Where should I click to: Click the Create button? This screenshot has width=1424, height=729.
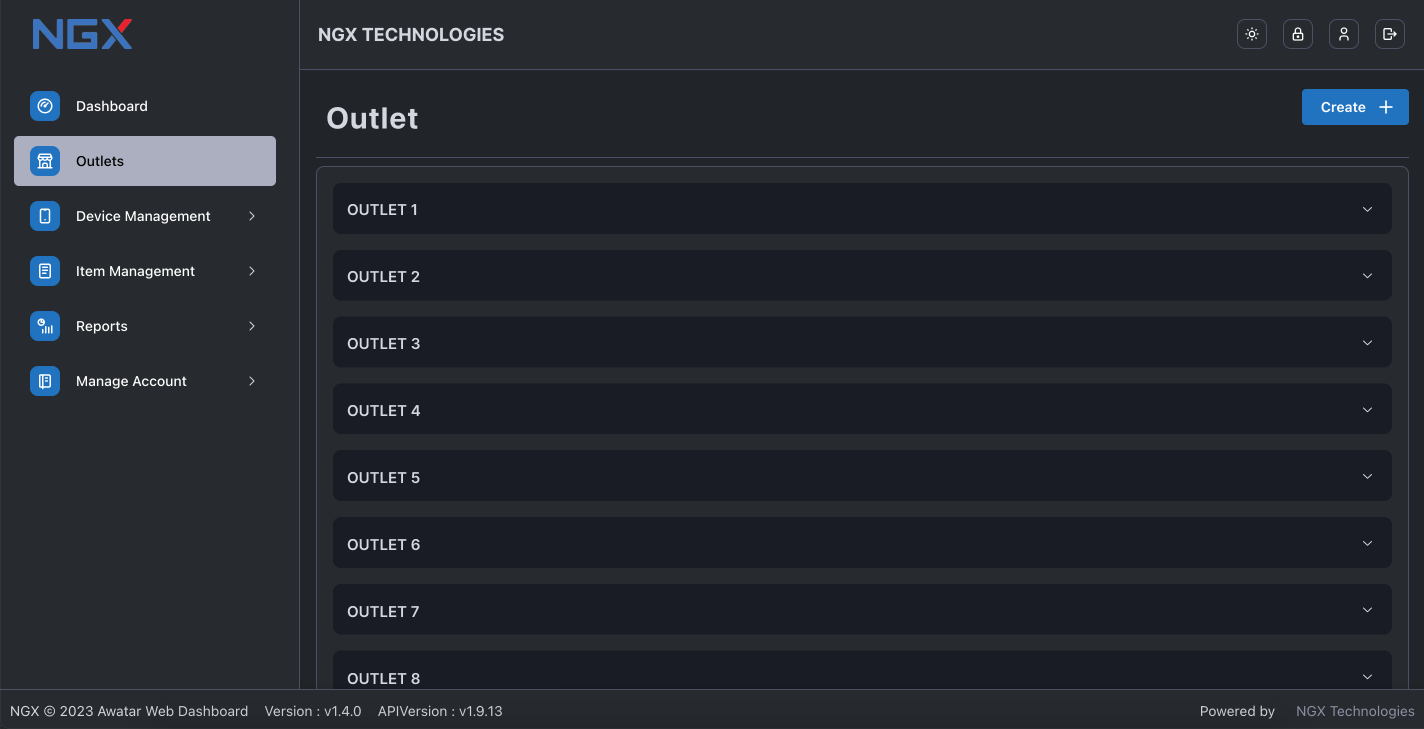(1355, 107)
